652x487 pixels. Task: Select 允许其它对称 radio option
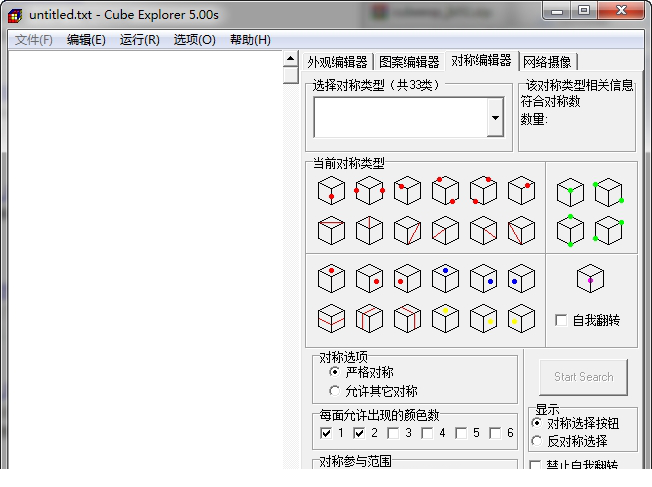pos(334,391)
